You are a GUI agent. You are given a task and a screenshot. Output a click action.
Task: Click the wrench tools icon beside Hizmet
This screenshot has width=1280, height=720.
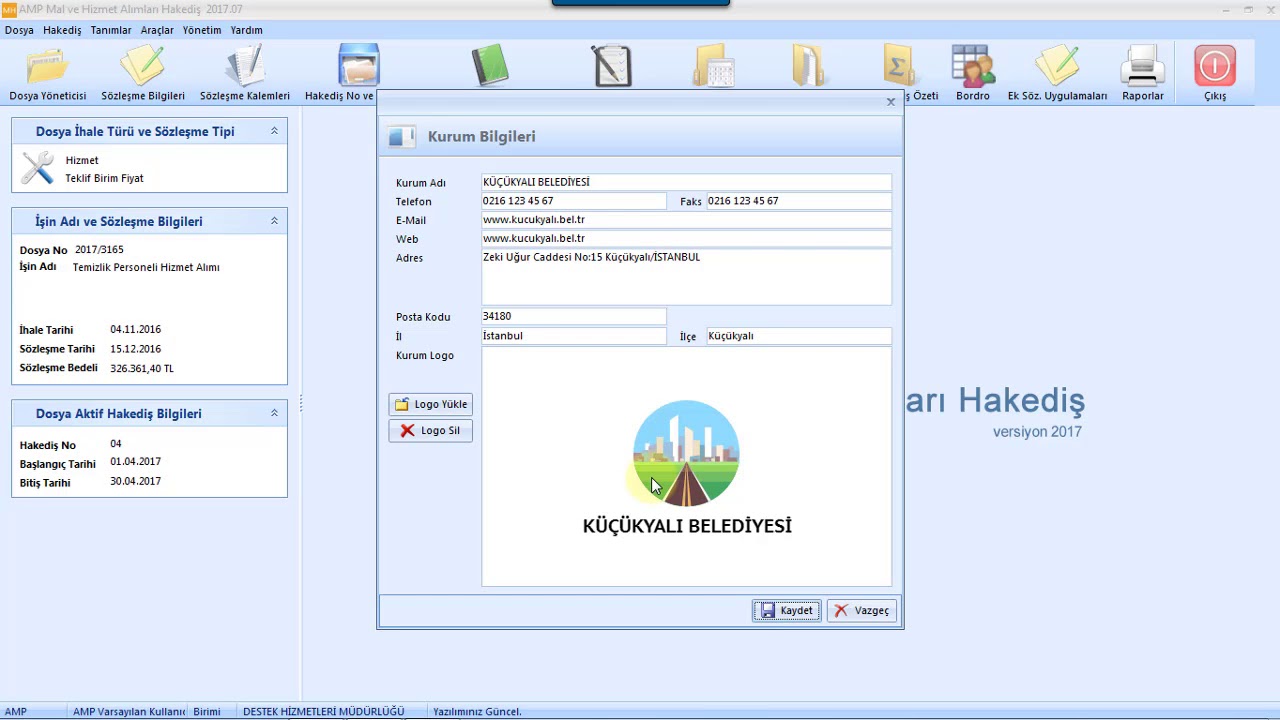[38, 168]
